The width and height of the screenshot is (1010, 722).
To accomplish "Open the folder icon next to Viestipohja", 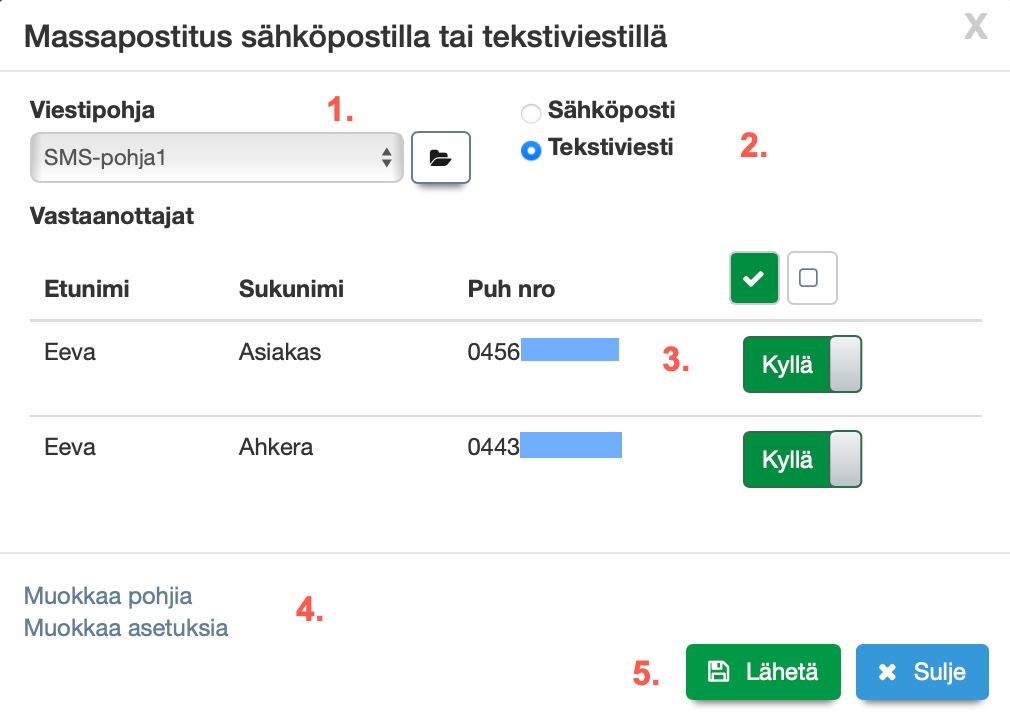I will point(440,158).
